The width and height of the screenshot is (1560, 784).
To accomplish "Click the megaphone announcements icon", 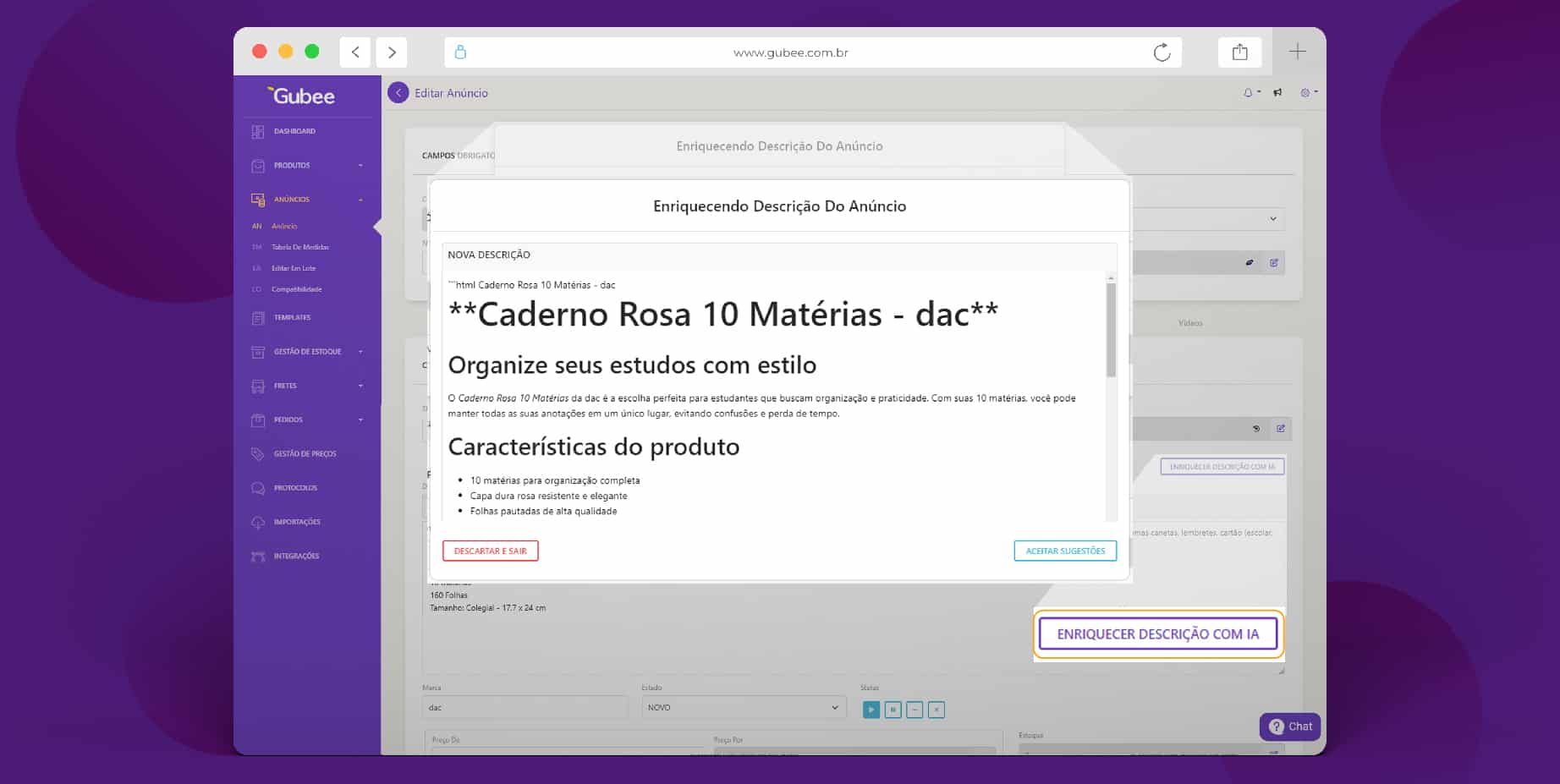I will [1277, 93].
